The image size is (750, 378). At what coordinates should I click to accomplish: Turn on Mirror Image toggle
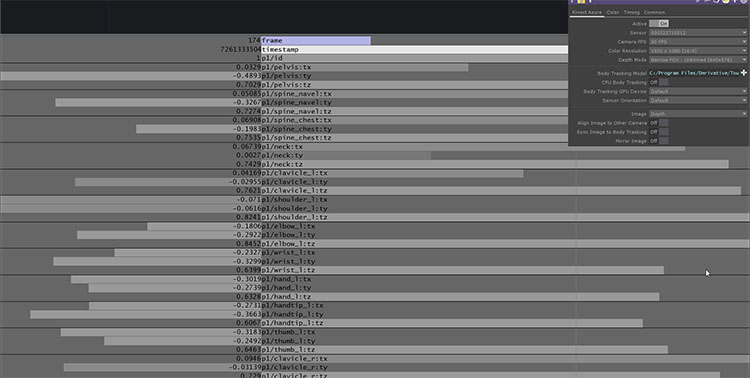pyautogui.click(x=659, y=141)
